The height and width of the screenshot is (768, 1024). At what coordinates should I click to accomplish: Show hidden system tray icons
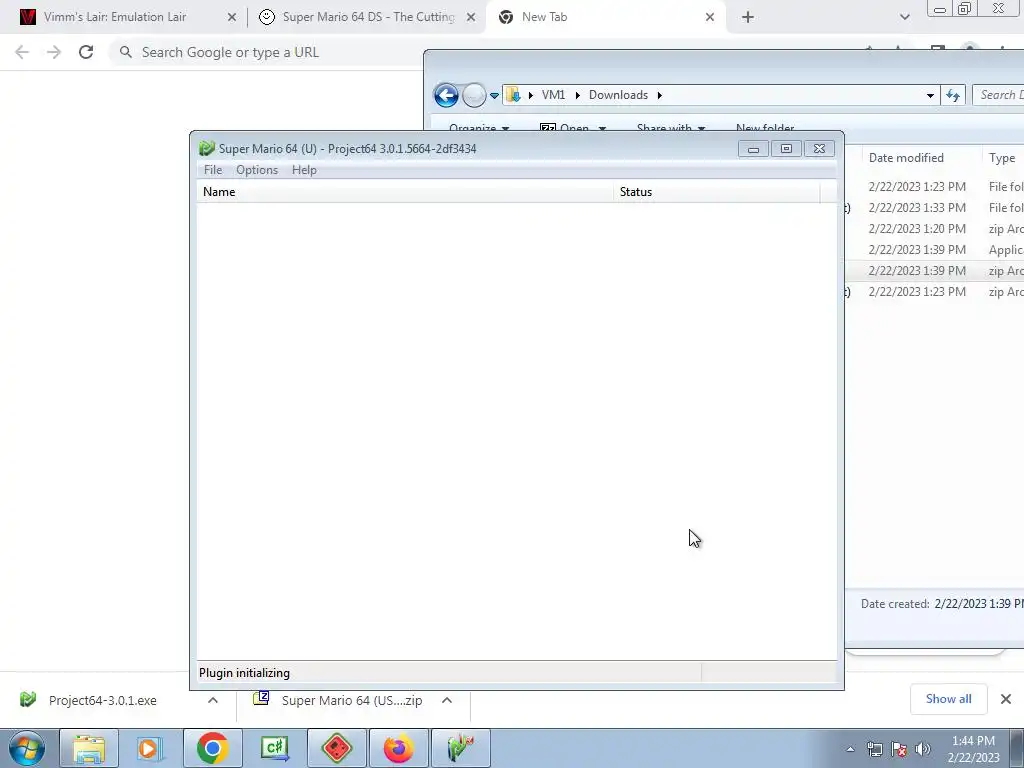point(850,749)
